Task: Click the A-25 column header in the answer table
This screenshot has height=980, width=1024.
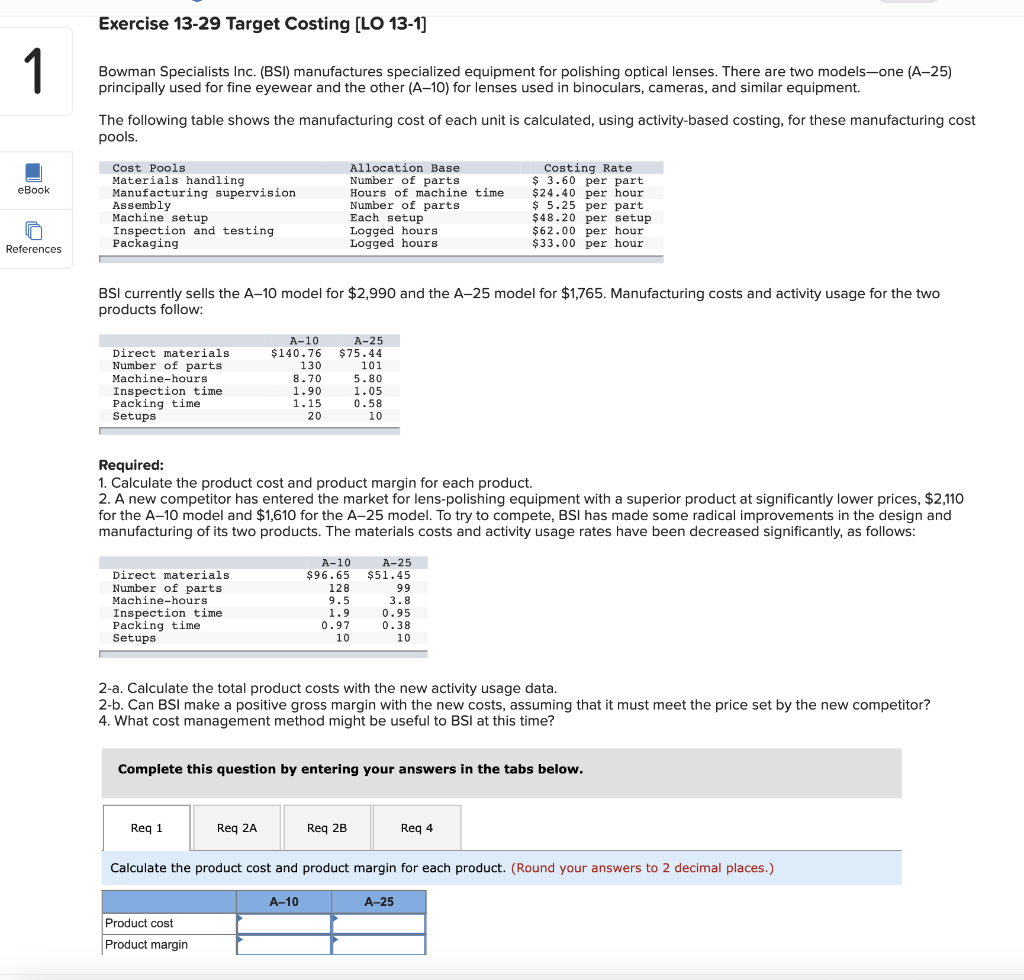Action: (x=379, y=901)
